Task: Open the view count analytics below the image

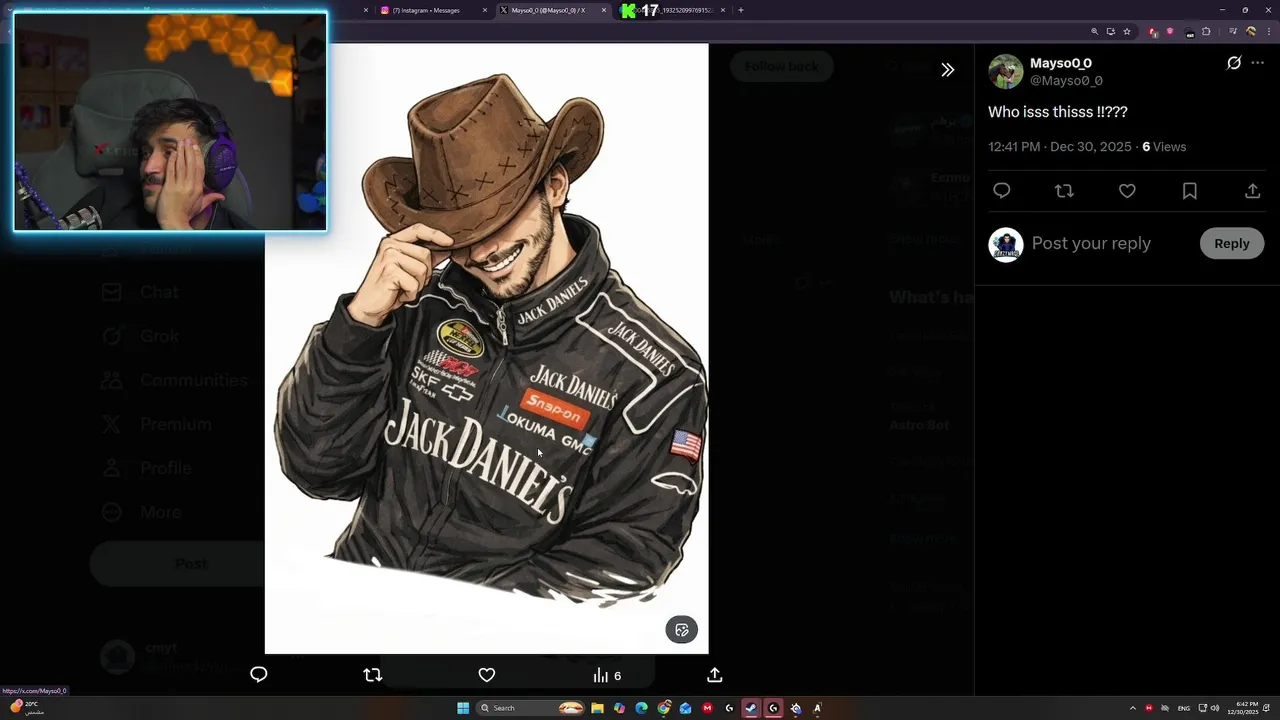Action: click(607, 676)
